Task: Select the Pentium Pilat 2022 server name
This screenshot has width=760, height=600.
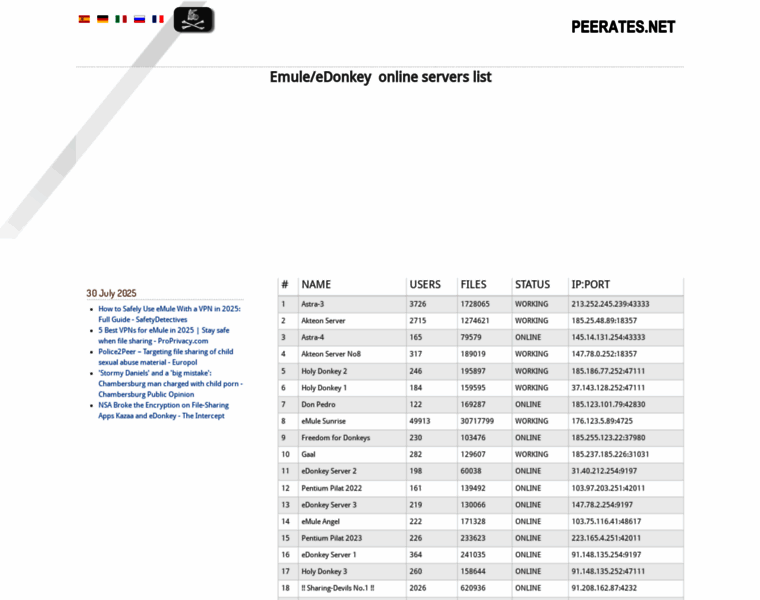Action: tap(332, 488)
